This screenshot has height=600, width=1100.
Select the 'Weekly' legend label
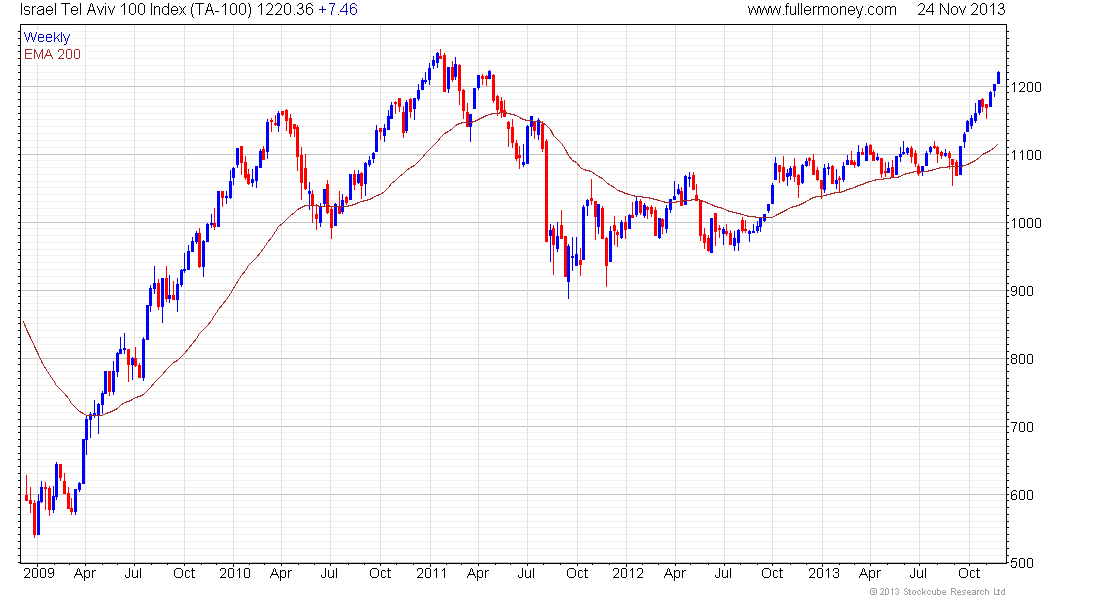click(x=47, y=37)
